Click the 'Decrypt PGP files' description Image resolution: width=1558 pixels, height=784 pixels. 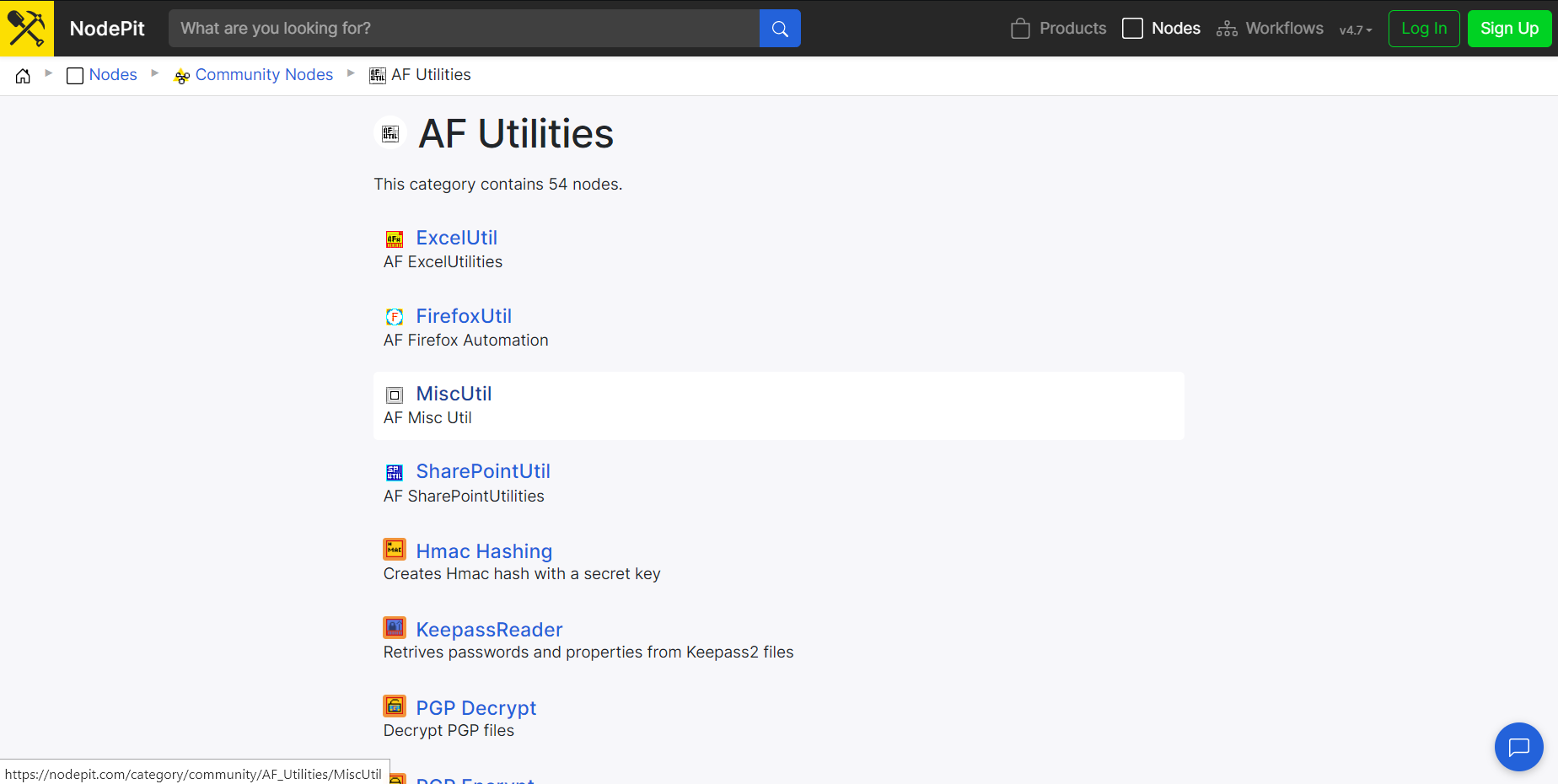(x=449, y=731)
